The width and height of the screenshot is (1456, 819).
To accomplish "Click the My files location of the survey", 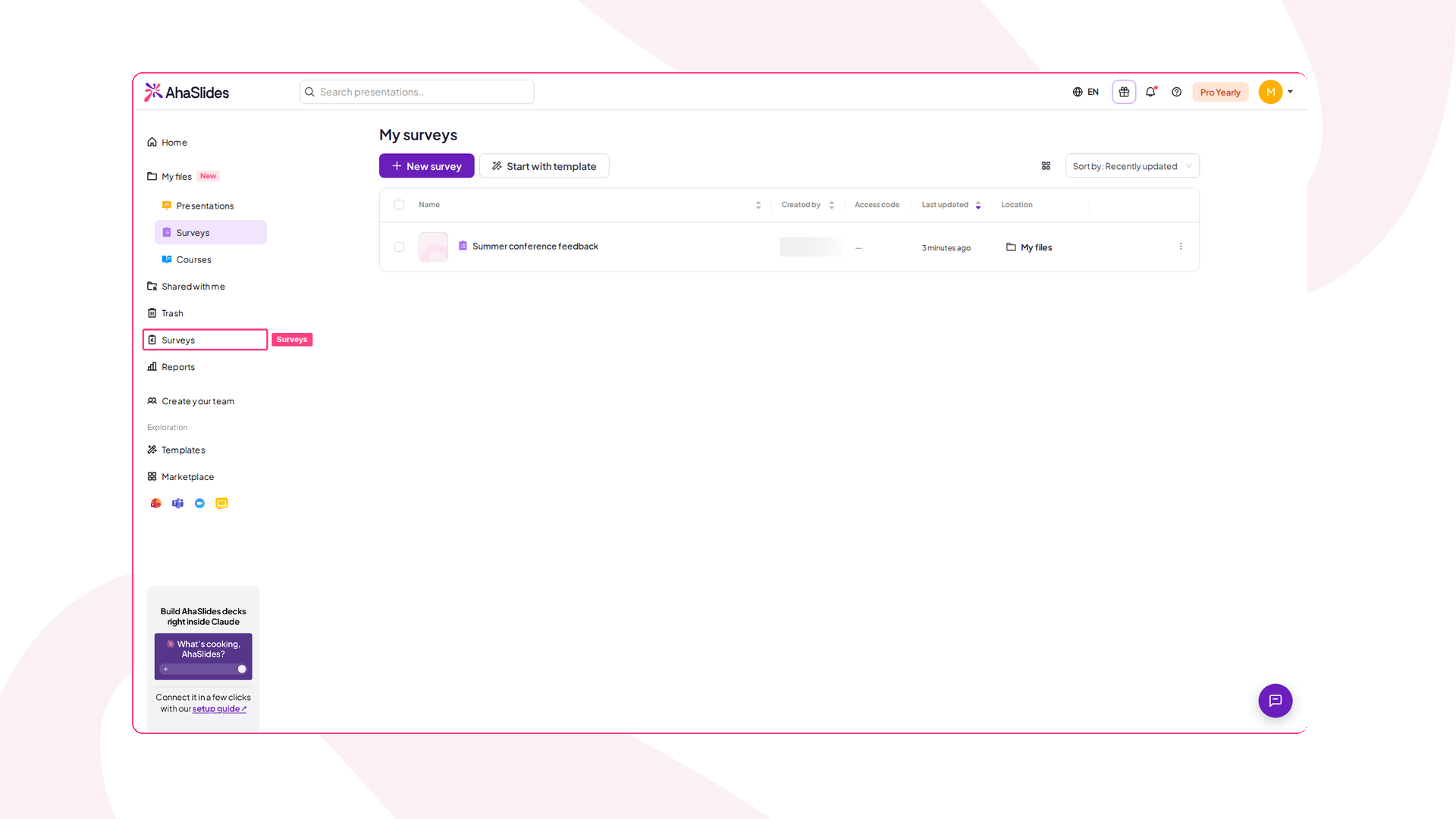I will tap(1029, 247).
